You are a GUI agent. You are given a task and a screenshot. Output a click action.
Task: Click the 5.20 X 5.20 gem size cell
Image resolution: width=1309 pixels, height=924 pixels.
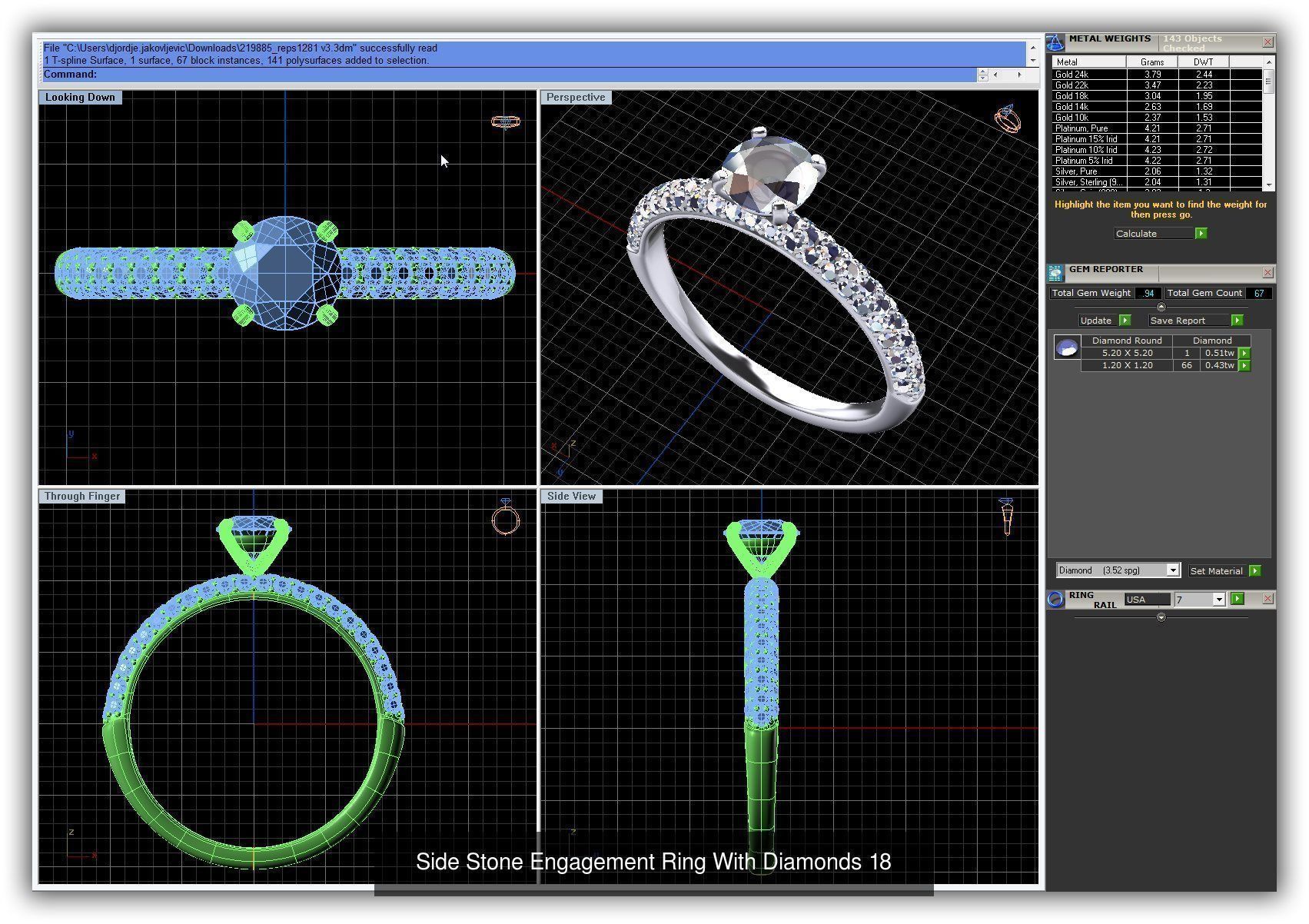[1127, 354]
